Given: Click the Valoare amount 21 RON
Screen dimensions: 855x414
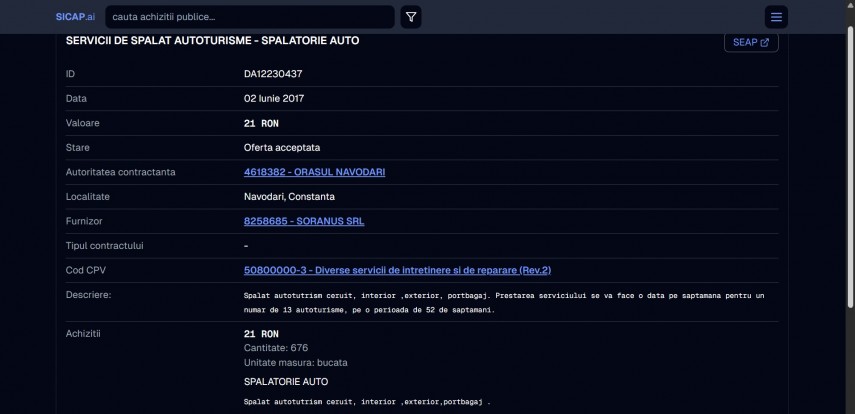Looking at the screenshot, I should 261,123.
